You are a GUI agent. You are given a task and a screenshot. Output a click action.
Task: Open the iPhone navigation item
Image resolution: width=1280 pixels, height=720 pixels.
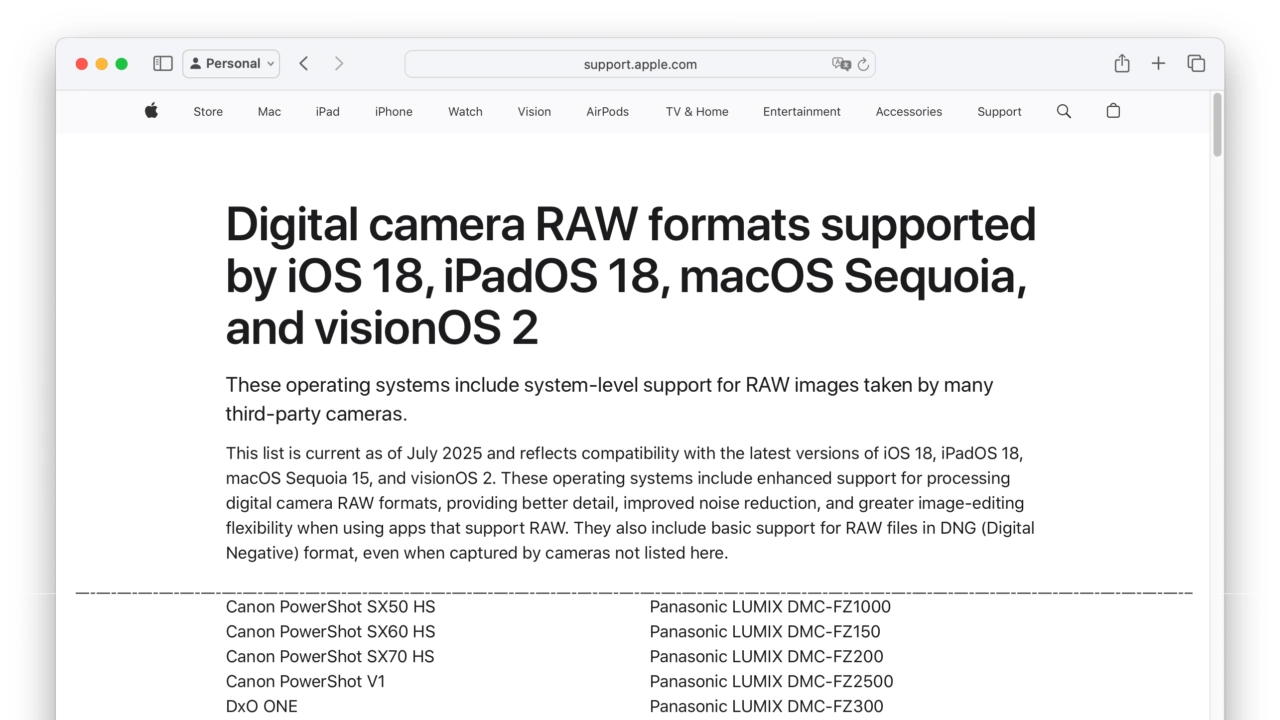click(x=393, y=112)
